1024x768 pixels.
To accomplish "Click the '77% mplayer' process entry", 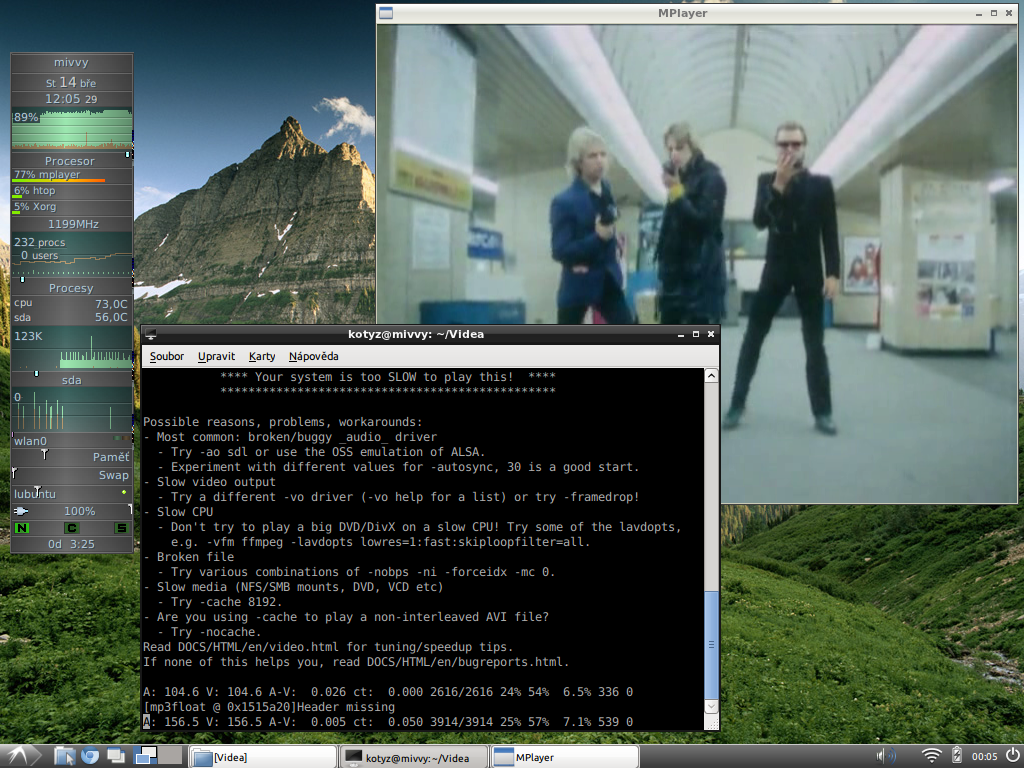I will click(x=72, y=175).
